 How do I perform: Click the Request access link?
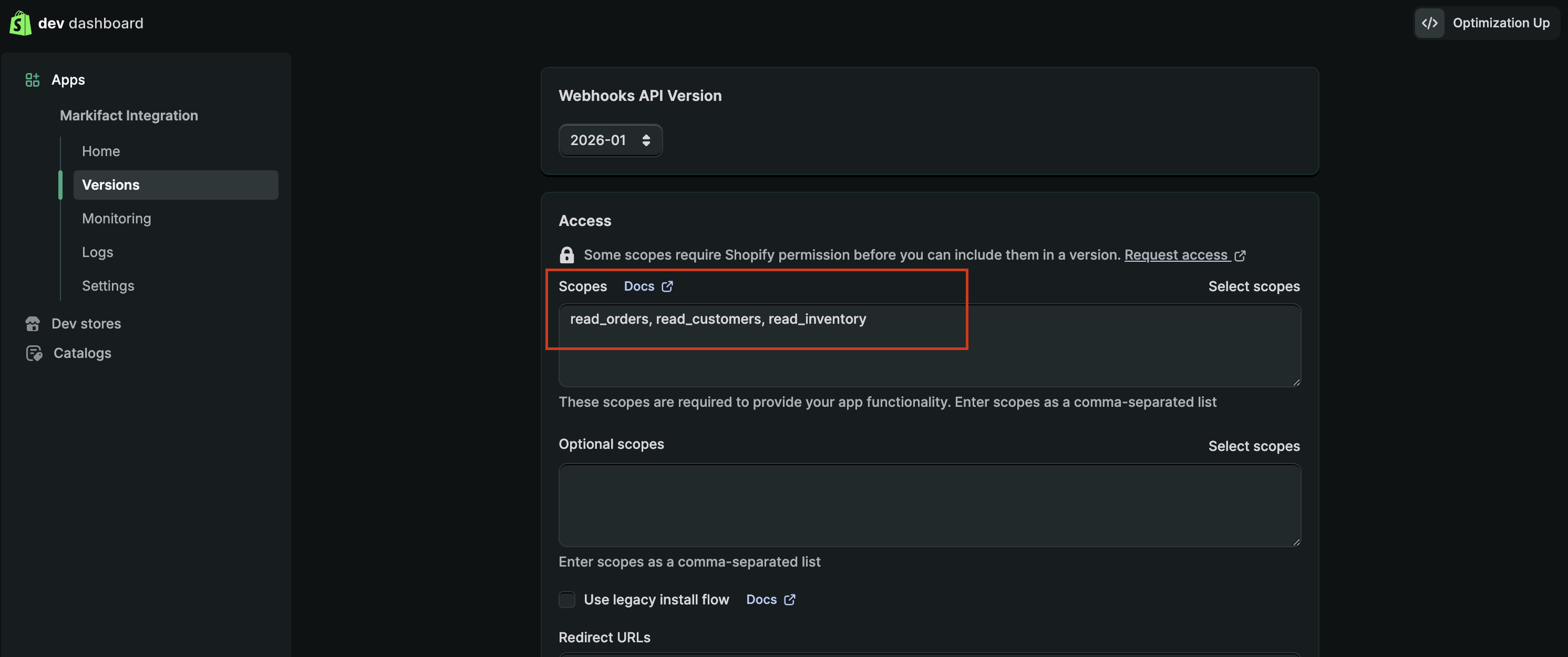[x=1175, y=254]
